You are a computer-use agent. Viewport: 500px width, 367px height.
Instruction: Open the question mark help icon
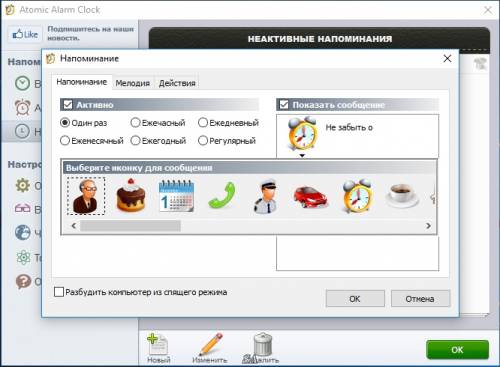click(x=23, y=281)
